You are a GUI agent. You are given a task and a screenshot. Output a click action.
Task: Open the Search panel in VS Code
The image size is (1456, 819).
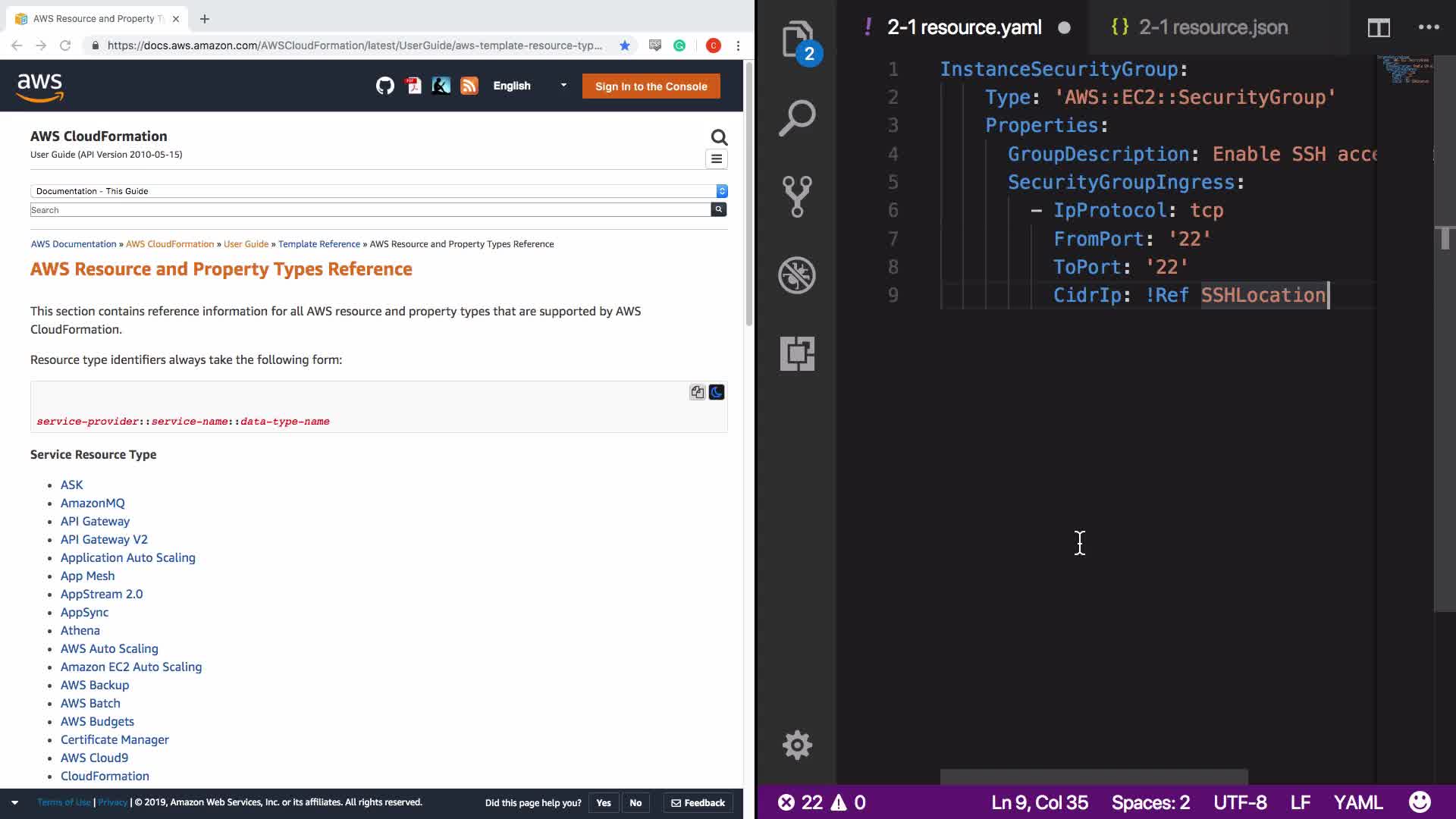(796, 118)
